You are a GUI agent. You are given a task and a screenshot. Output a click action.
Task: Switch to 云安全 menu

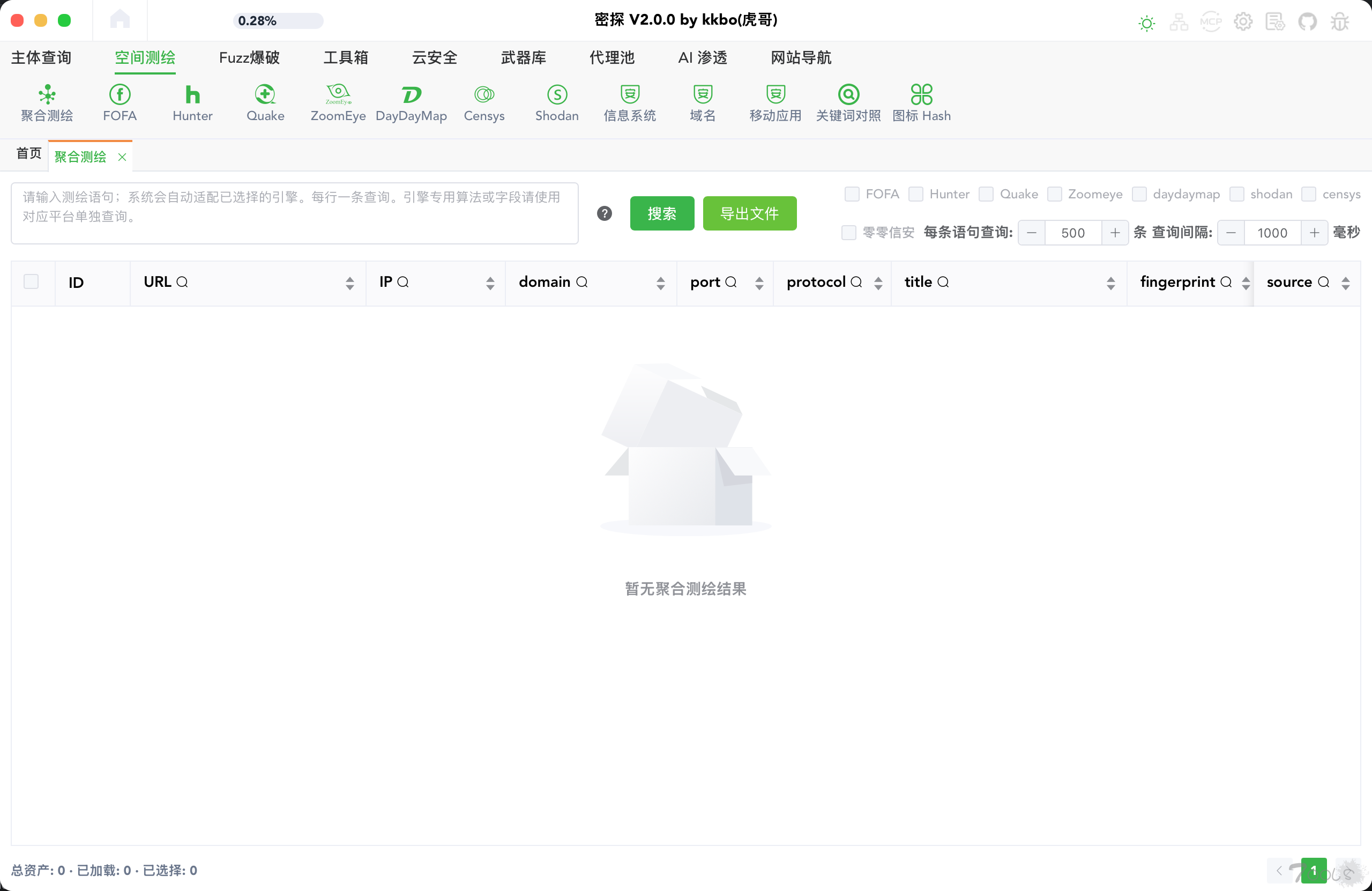435,58
